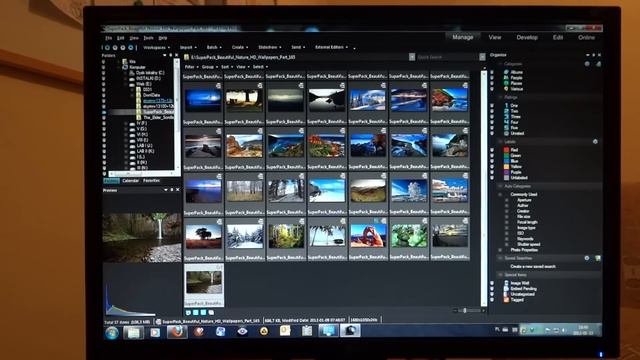Switch to the Manage mode button
This screenshot has height=360, width=640.
(x=462, y=37)
